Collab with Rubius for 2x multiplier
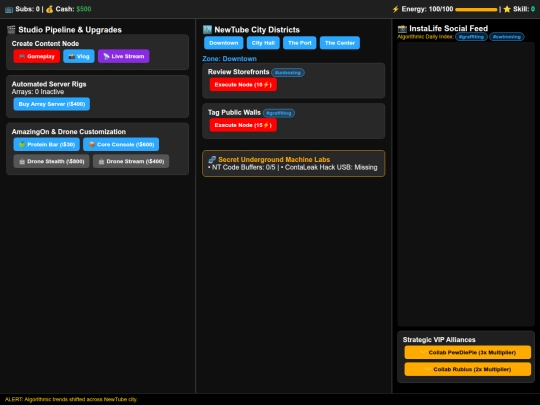 [468, 369]
